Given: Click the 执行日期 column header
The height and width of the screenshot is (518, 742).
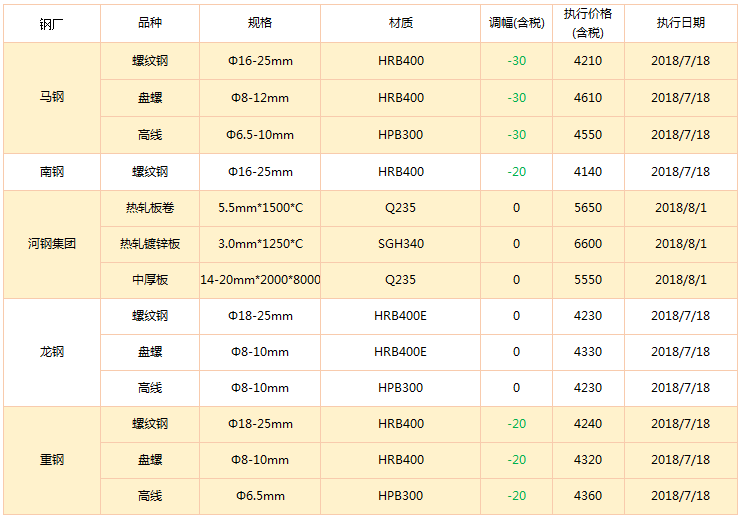Looking at the screenshot, I should (681, 23).
